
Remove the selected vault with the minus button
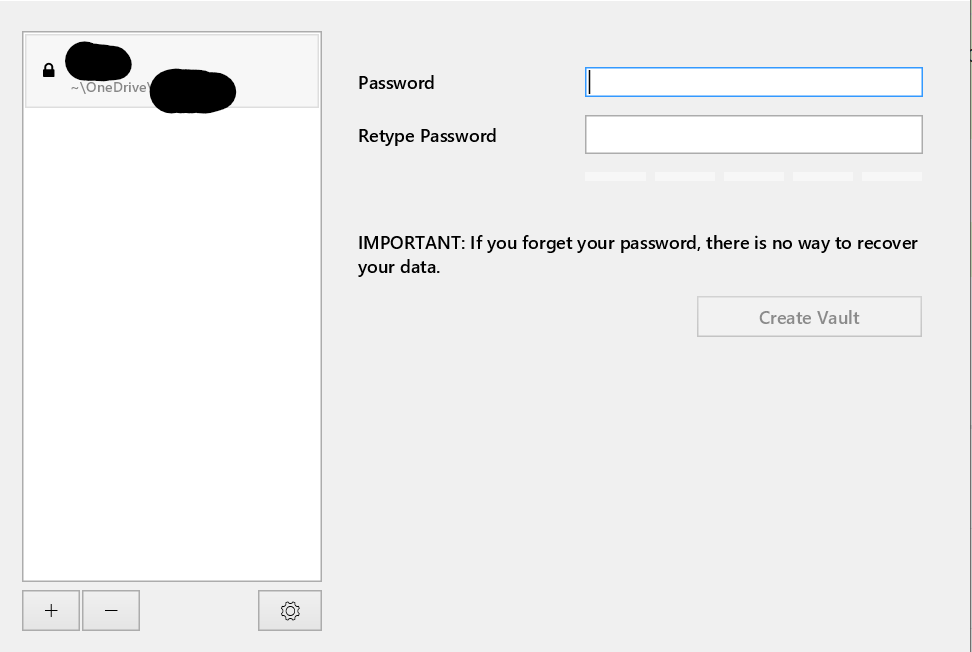(x=111, y=610)
